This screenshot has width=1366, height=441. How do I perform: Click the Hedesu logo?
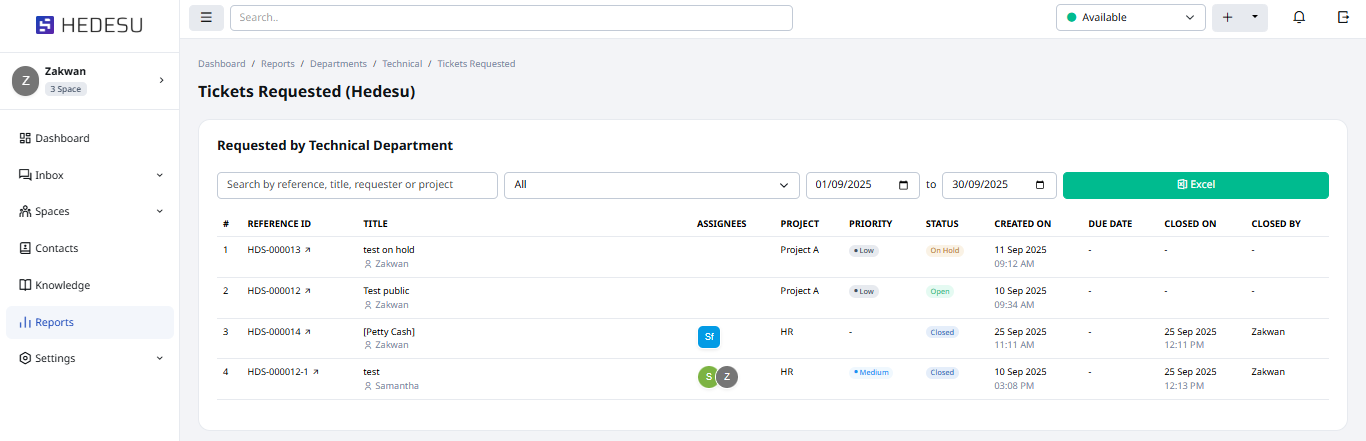pos(89,25)
